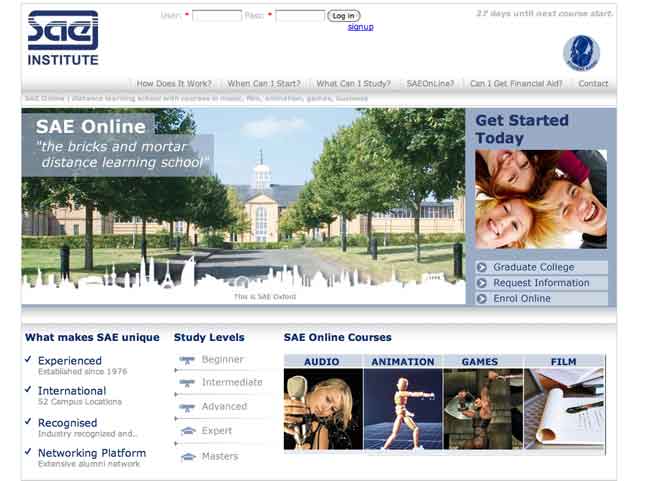This screenshot has width=665, height=481.
Task: Click the Study Levels heading
Action: (x=209, y=338)
